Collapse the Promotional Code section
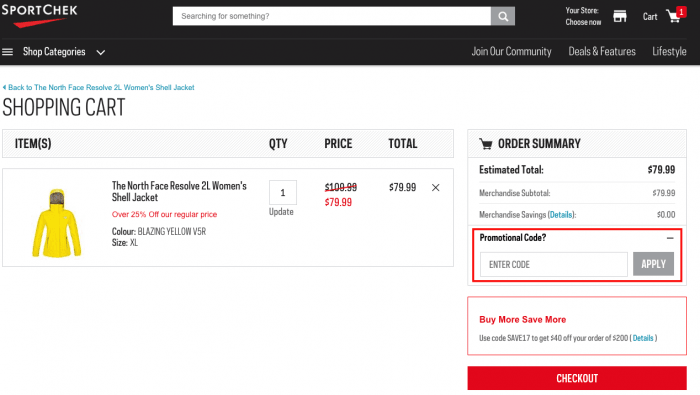The height and width of the screenshot is (395, 700). tap(670, 238)
